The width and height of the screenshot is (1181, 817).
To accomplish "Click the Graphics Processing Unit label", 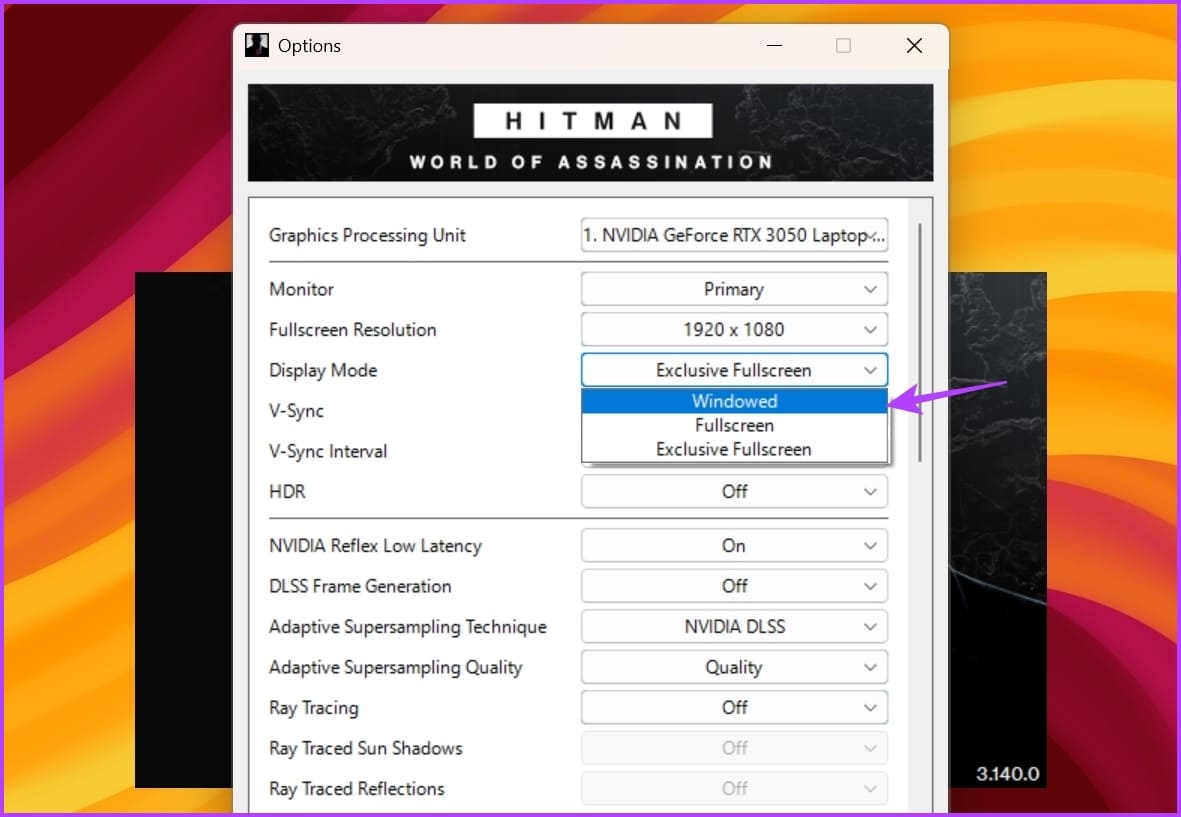I will point(367,236).
